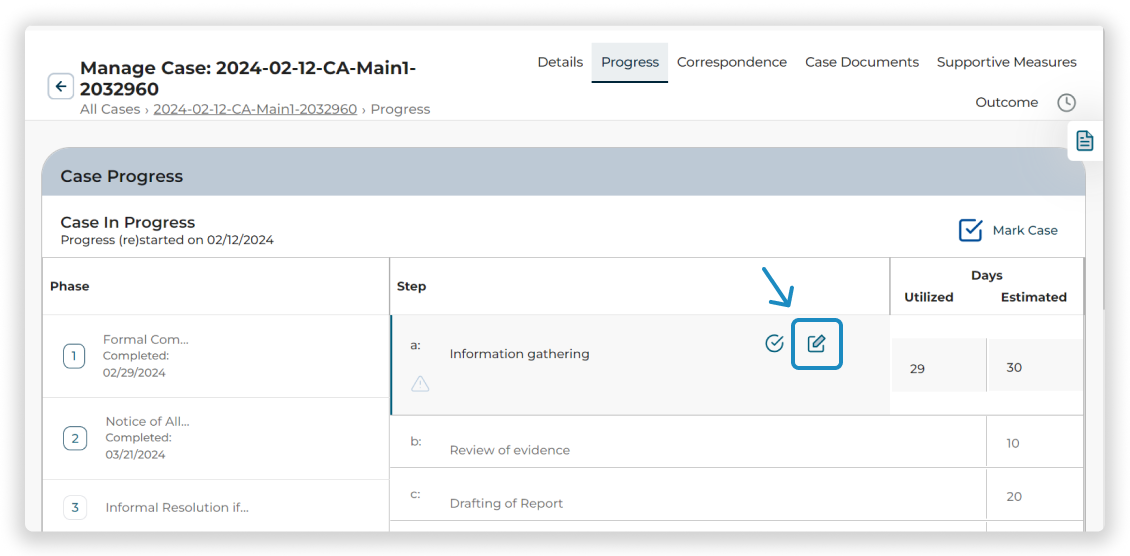The image size is (1130, 556).
Task: Open the clock history icon
Action: pos(1067,103)
